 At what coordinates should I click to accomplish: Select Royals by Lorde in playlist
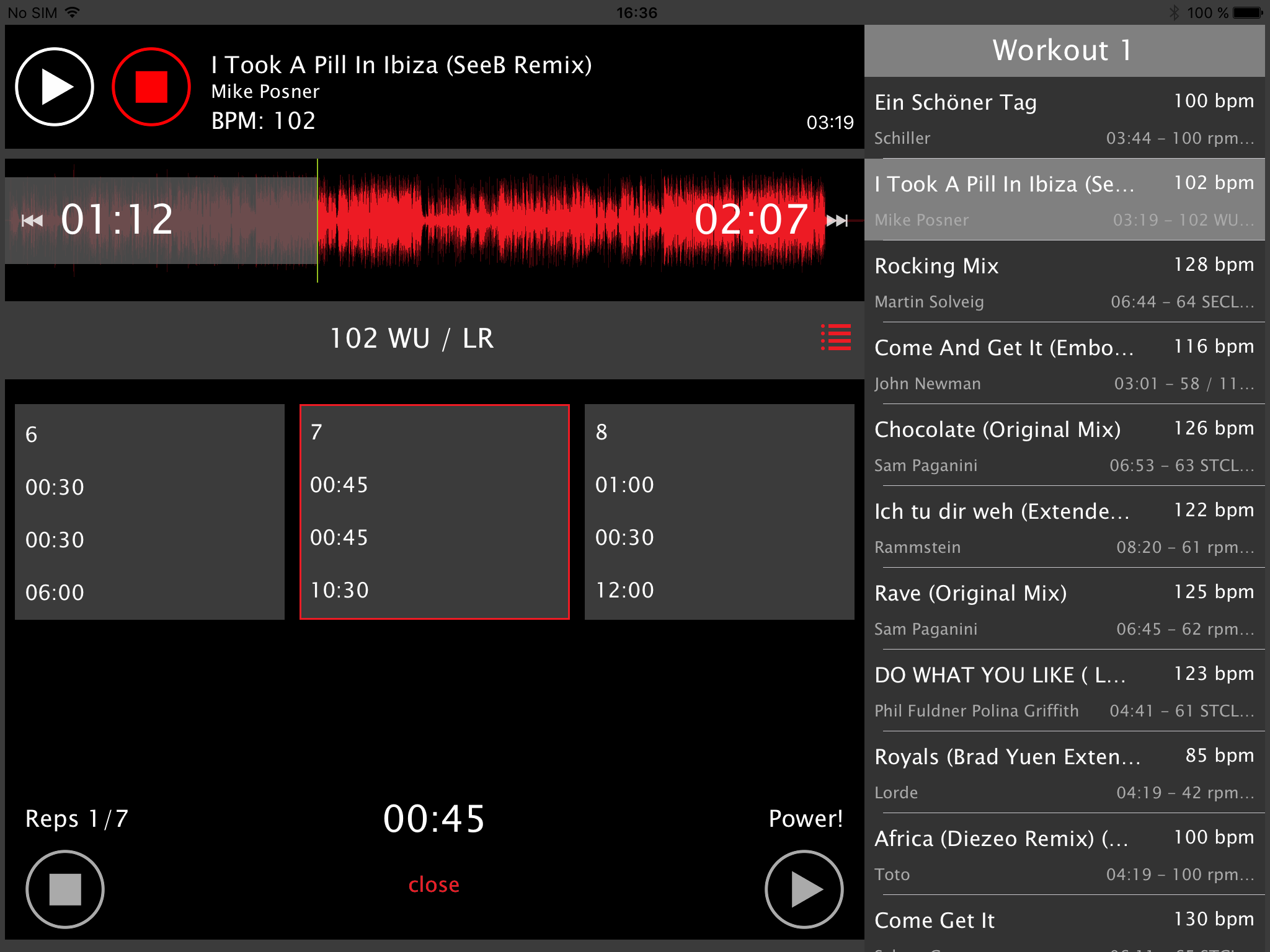pos(1064,773)
